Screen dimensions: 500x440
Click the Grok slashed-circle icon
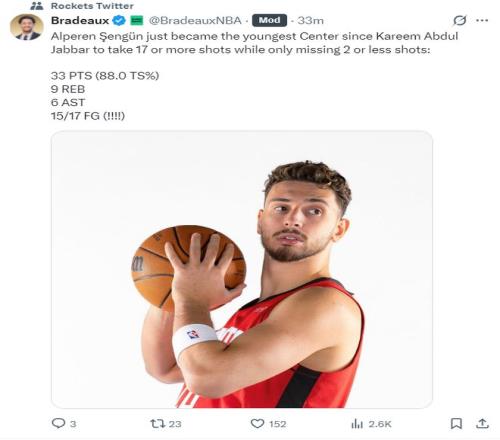(460, 20)
